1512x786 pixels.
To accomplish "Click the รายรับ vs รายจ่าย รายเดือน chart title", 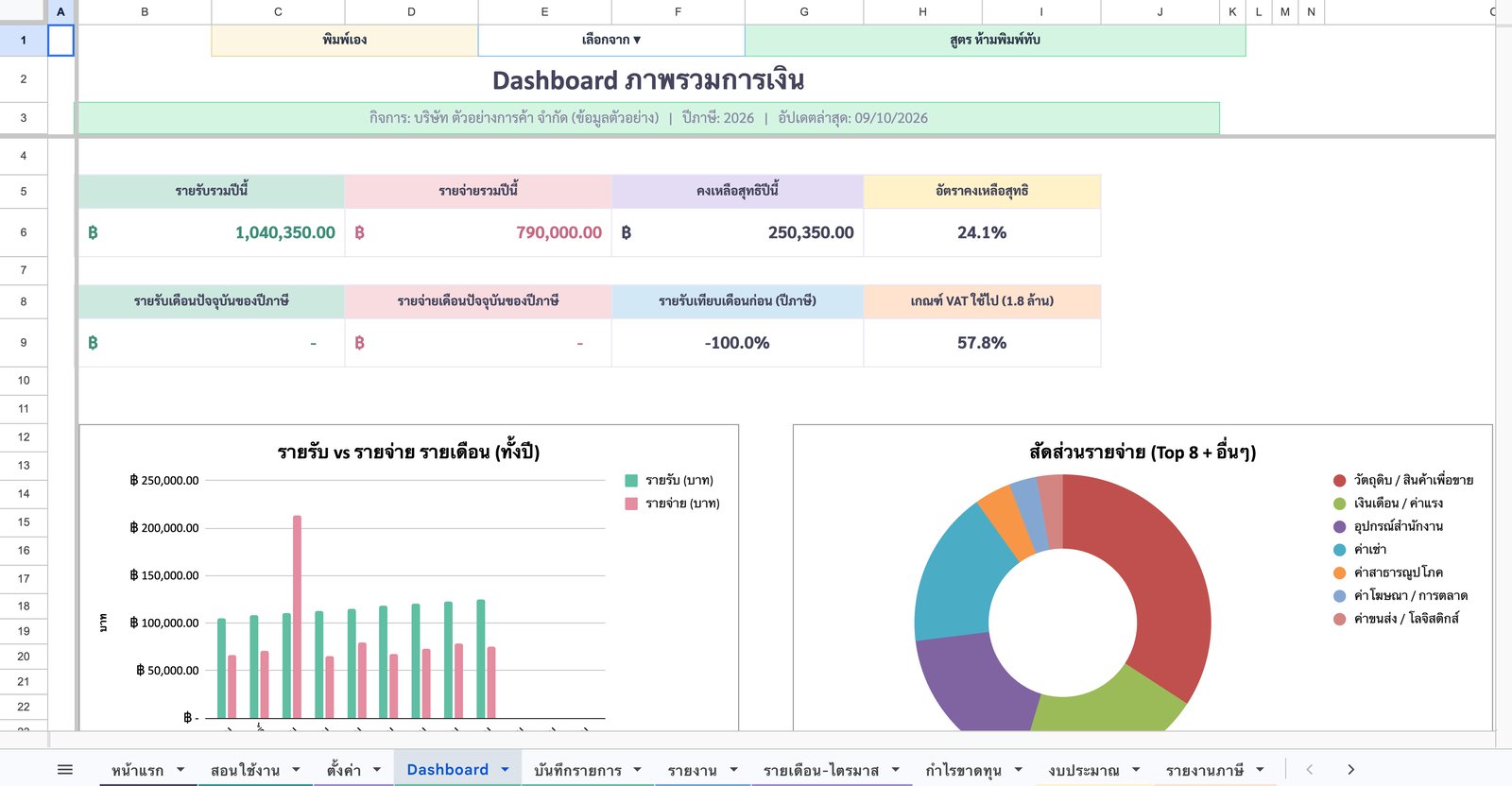I will click(408, 452).
